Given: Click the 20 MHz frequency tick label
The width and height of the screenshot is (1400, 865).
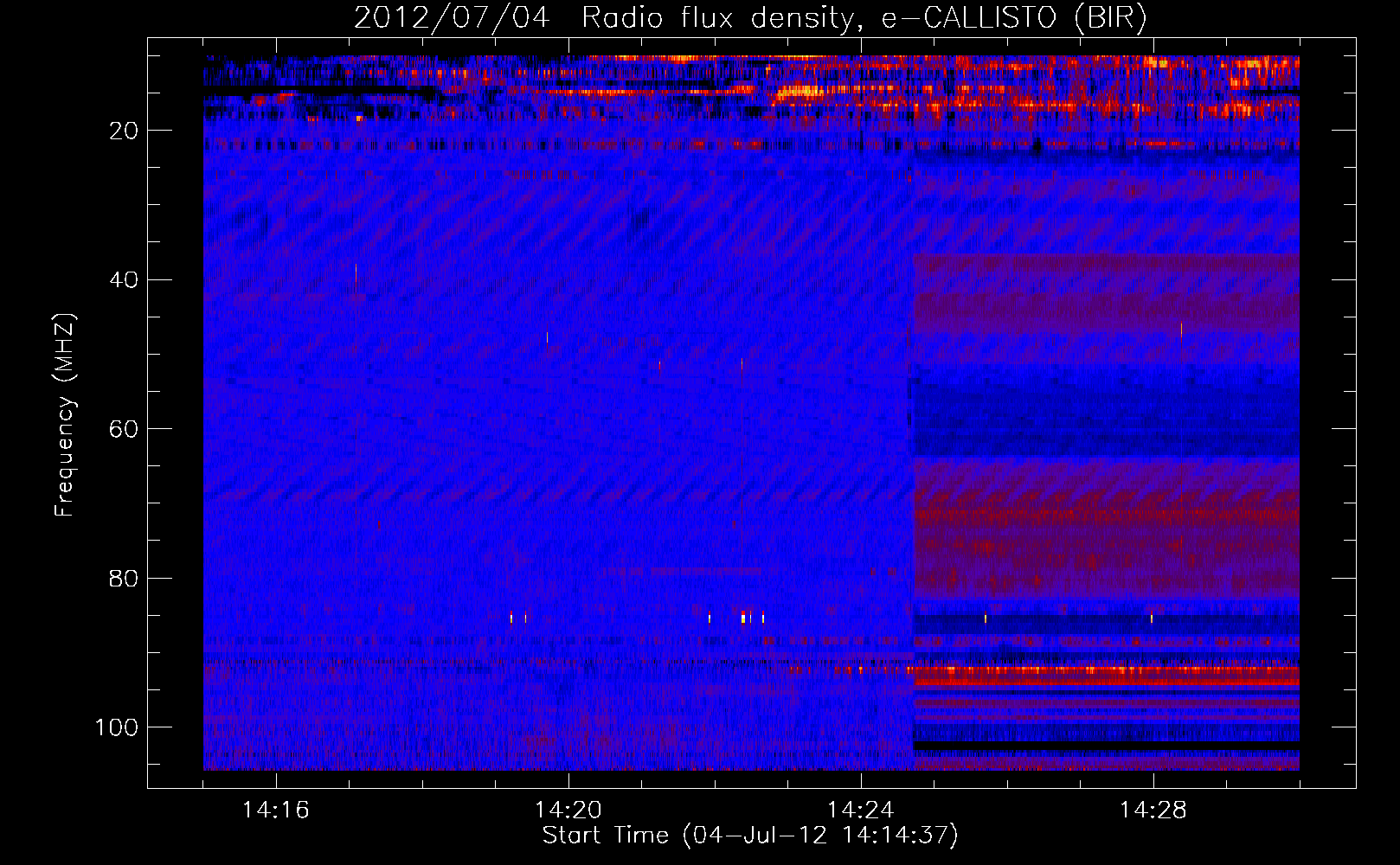Looking at the screenshot, I should [124, 131].
